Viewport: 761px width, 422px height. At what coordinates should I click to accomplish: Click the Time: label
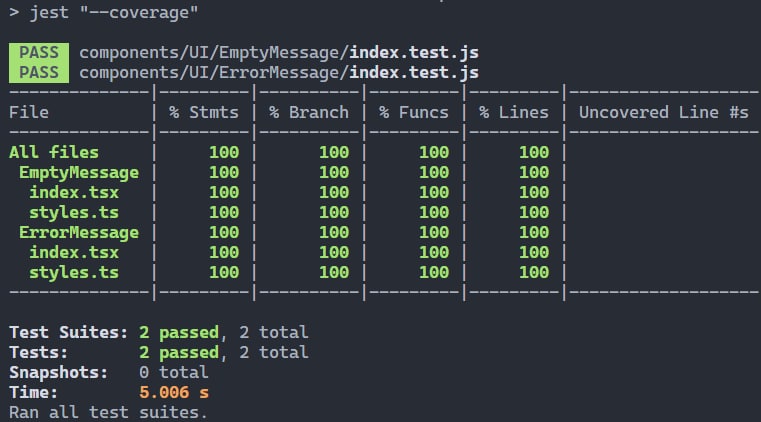[33, 392]
